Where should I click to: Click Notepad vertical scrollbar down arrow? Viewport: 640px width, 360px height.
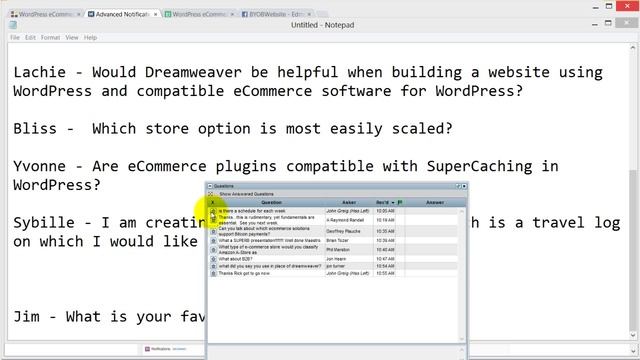633,336
